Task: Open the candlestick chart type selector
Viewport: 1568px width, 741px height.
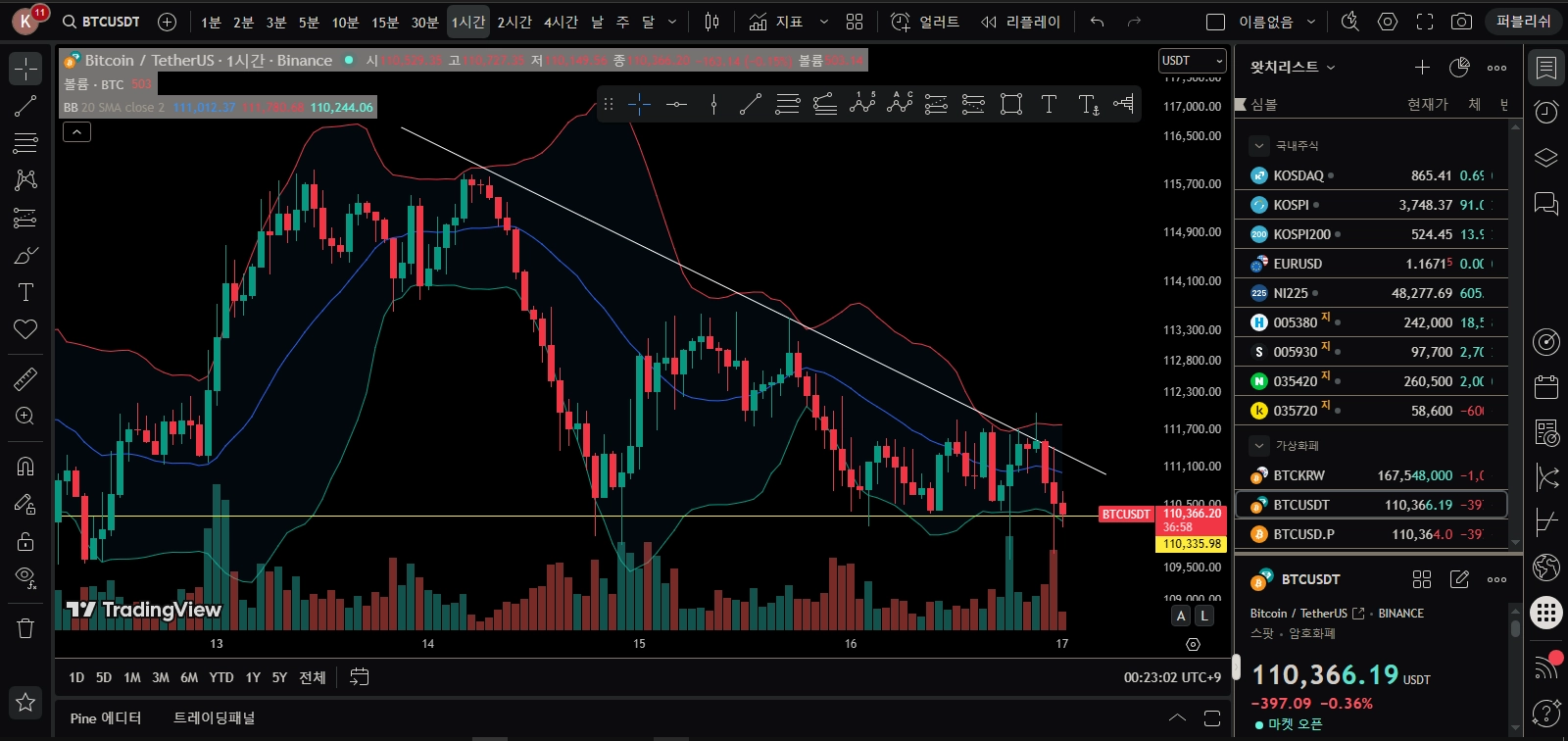Action: (x=712, y=22)
